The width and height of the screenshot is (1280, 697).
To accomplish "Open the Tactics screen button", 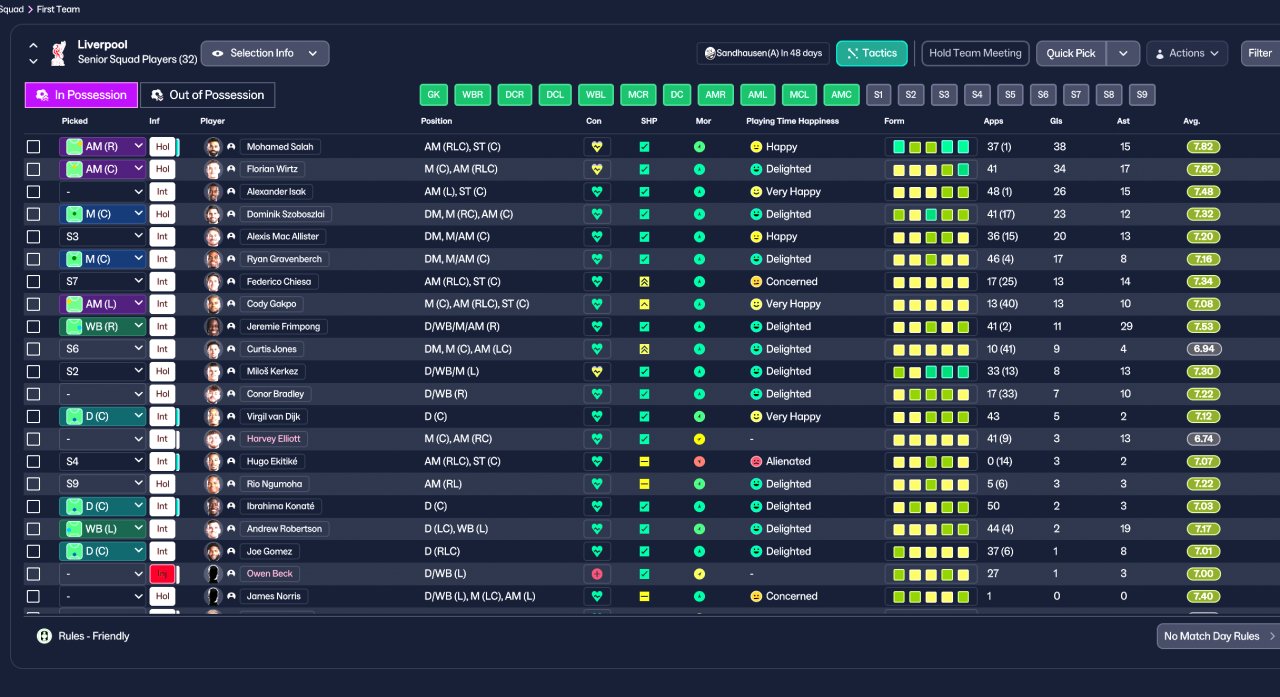I will pos(872,53).
